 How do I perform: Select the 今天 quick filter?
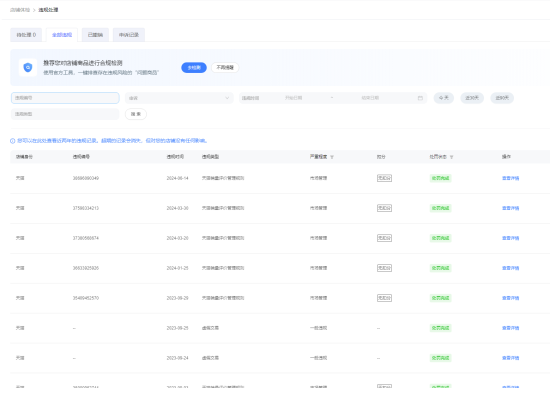click(444, 98)
